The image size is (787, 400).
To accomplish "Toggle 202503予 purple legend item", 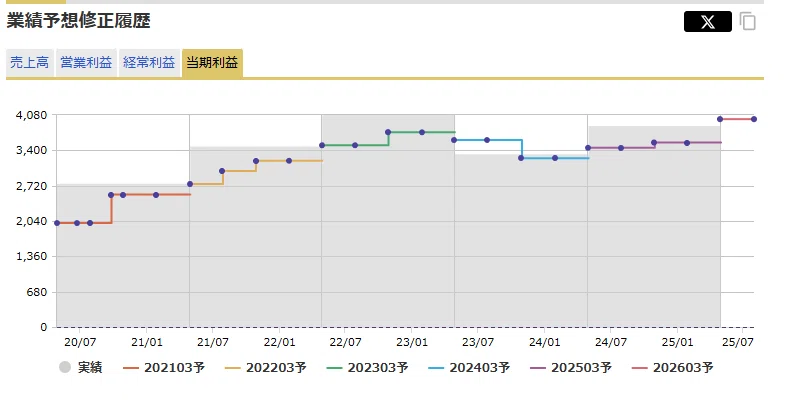I will point(571,368).
